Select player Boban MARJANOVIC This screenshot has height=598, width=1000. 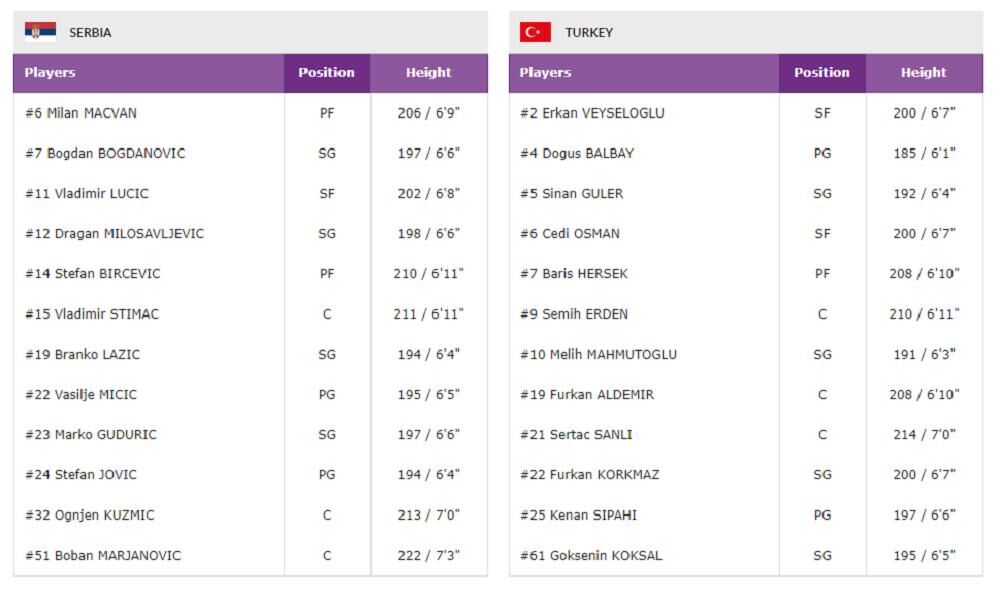pyautogui.click(x=103, y=556)
